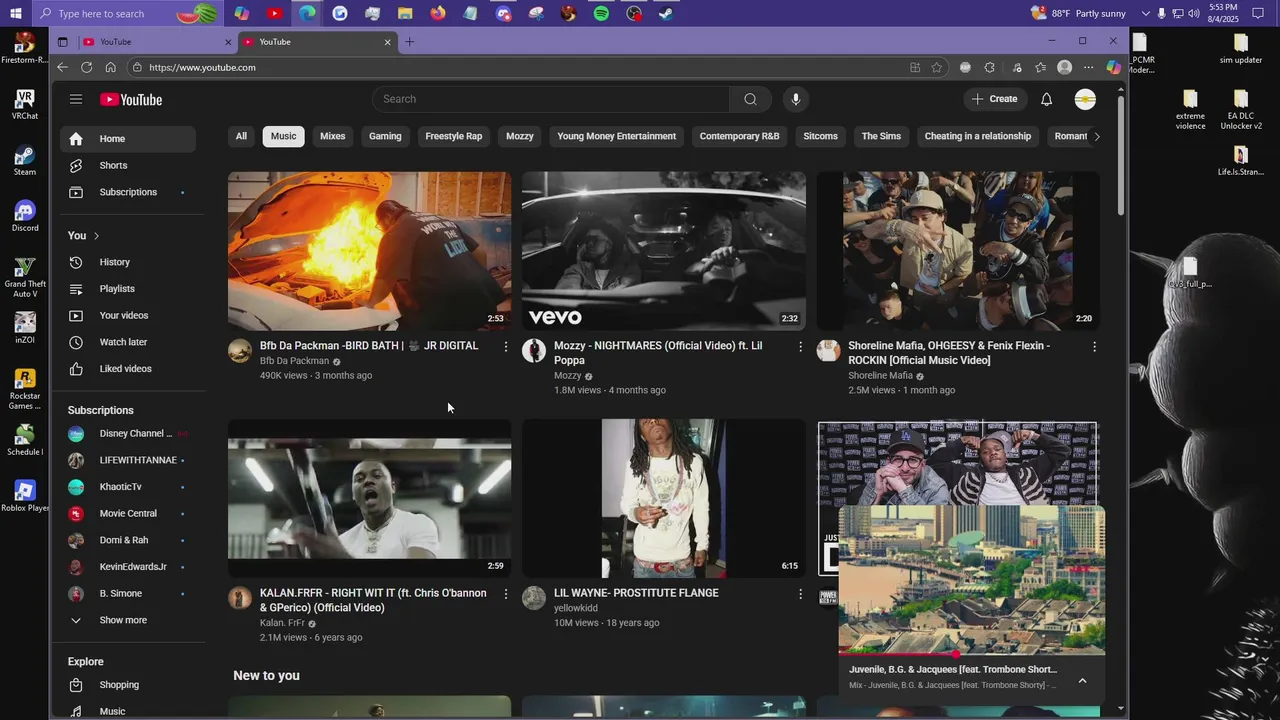Open the YouTube hamburger guide menu
This screenshot has height=720, width=1280.
[76, 99]
